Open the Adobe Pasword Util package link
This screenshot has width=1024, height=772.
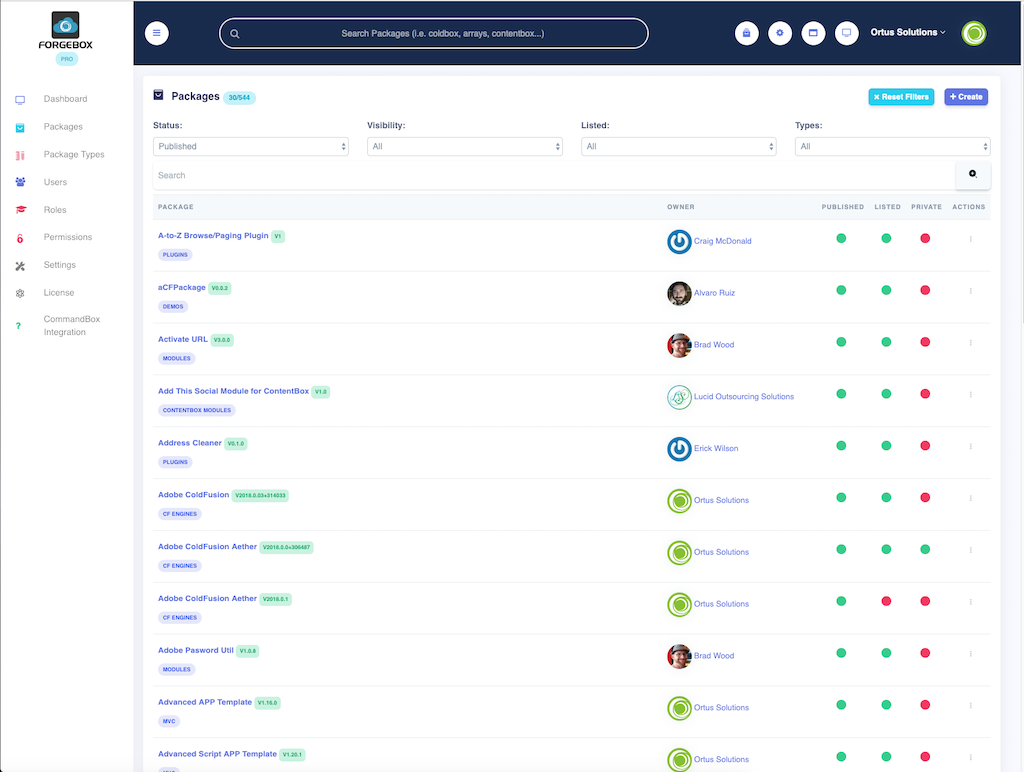tap(195, 650)
